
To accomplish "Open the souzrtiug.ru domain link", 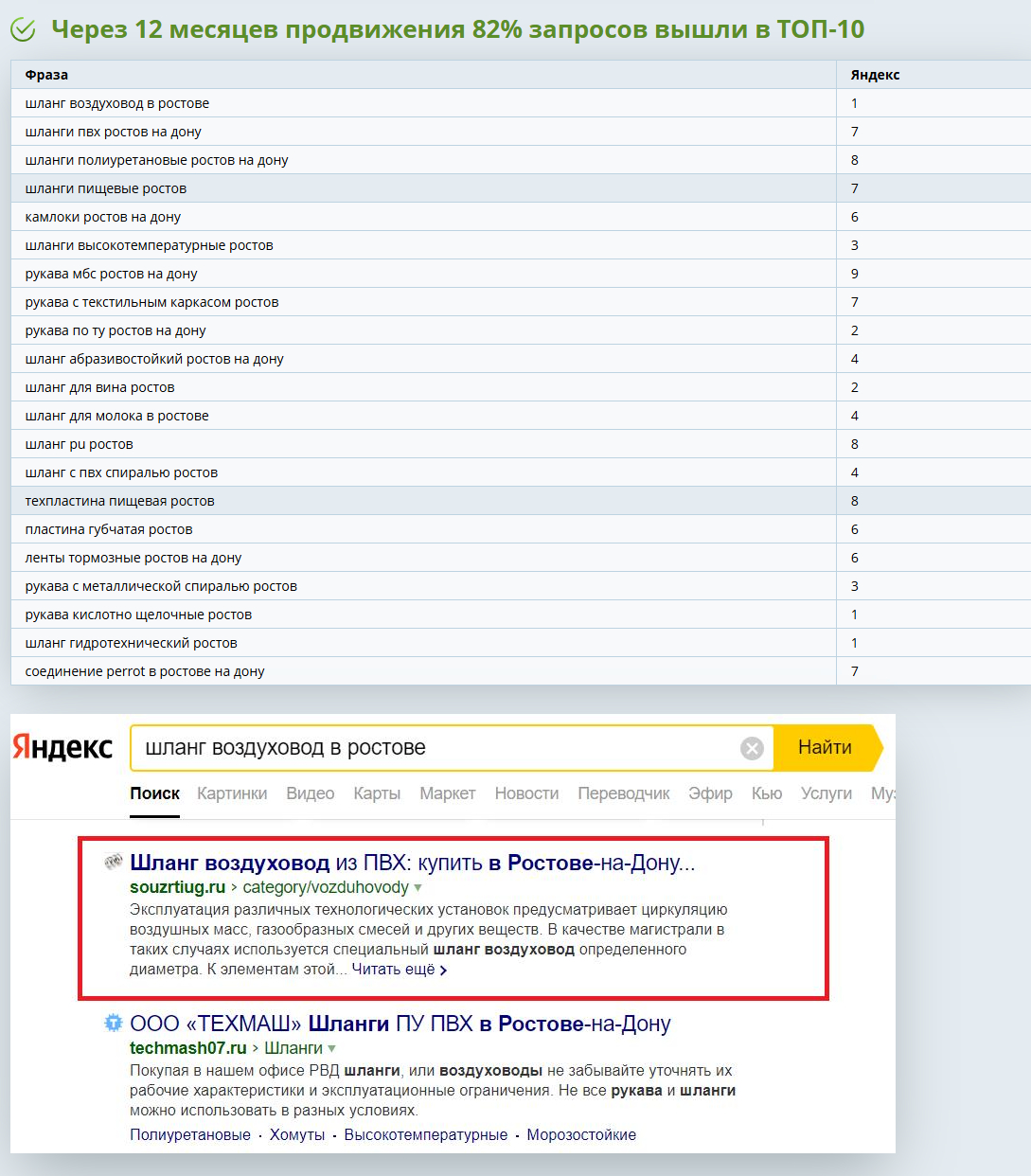I will (177, 887).
